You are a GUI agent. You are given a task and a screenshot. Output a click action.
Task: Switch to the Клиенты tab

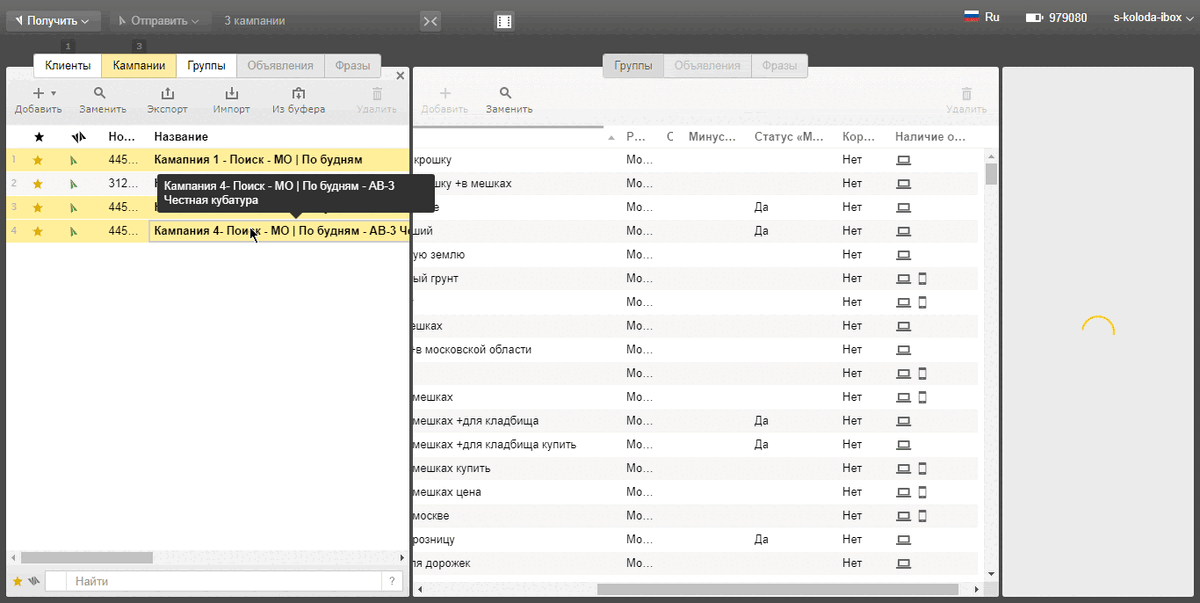[68, 66]
